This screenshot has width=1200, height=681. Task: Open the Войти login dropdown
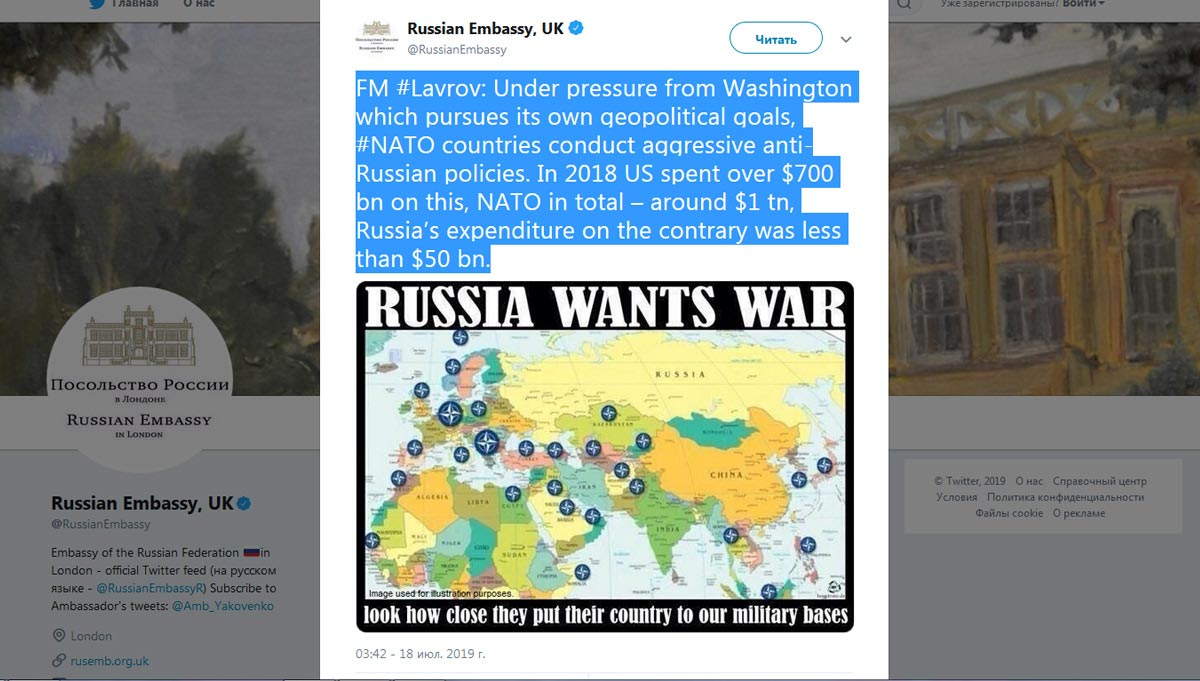pos(1083,4)
